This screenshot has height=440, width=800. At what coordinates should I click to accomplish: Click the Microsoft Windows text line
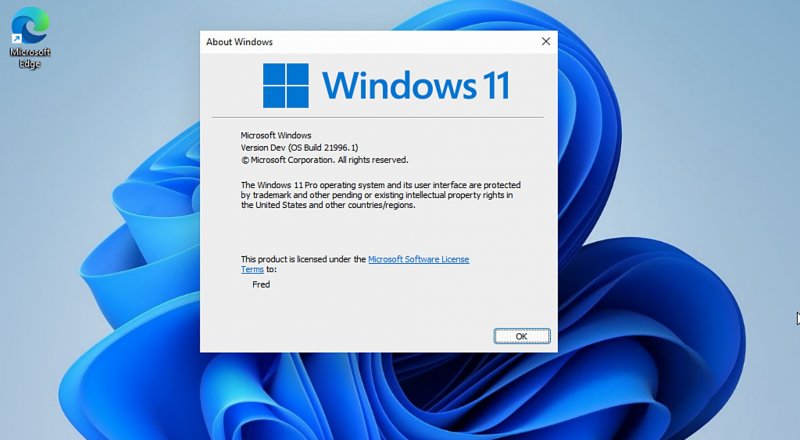point(276,135)
